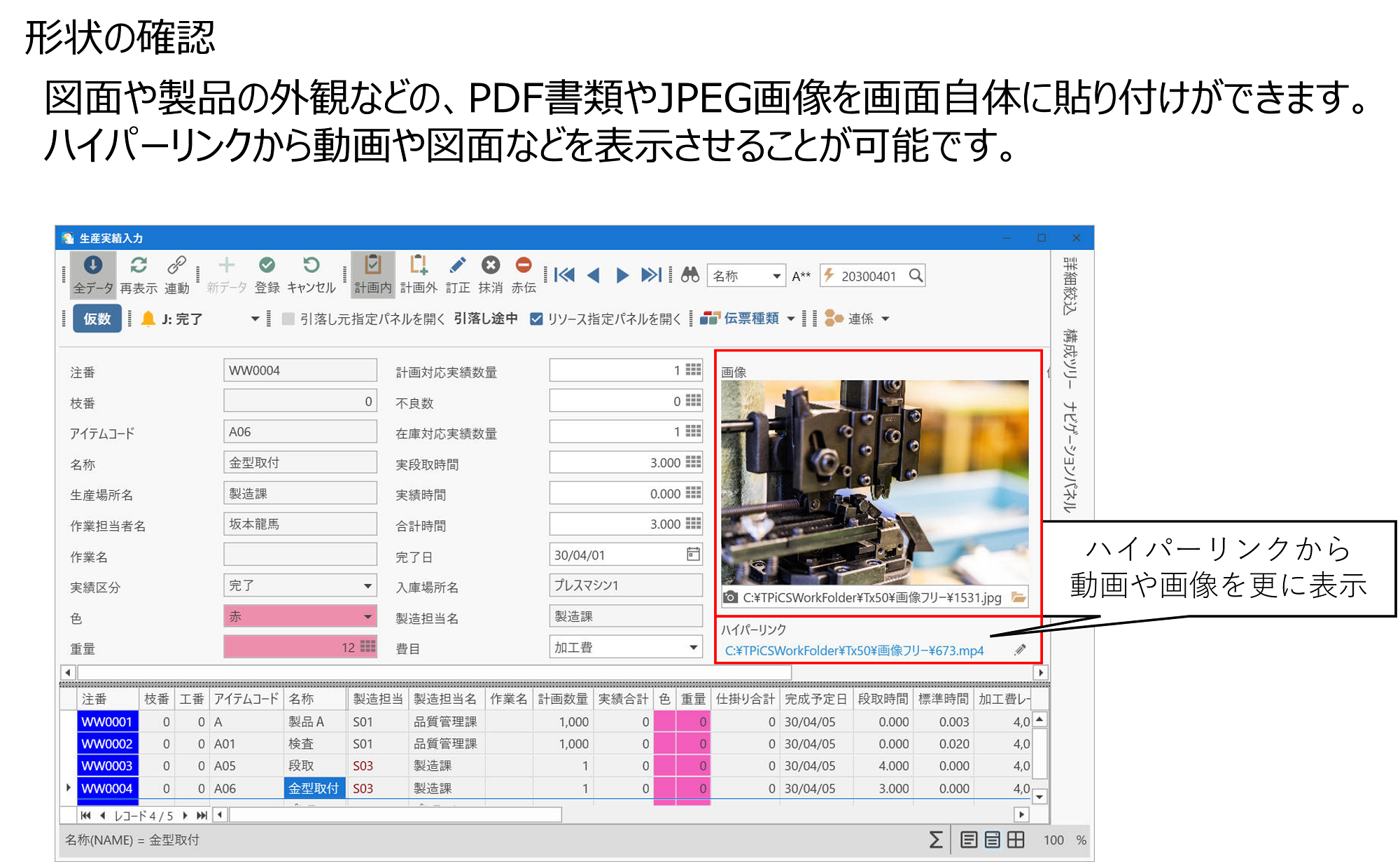
Task: Click the 注番 WW0004 input field
Action: pos(300,370)
